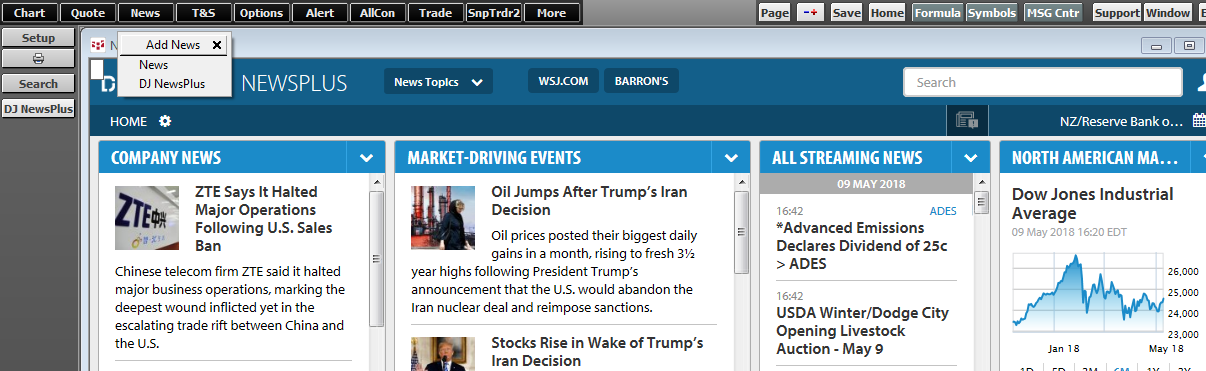
Task: Click the Save toolbar button
Action: 846,13
